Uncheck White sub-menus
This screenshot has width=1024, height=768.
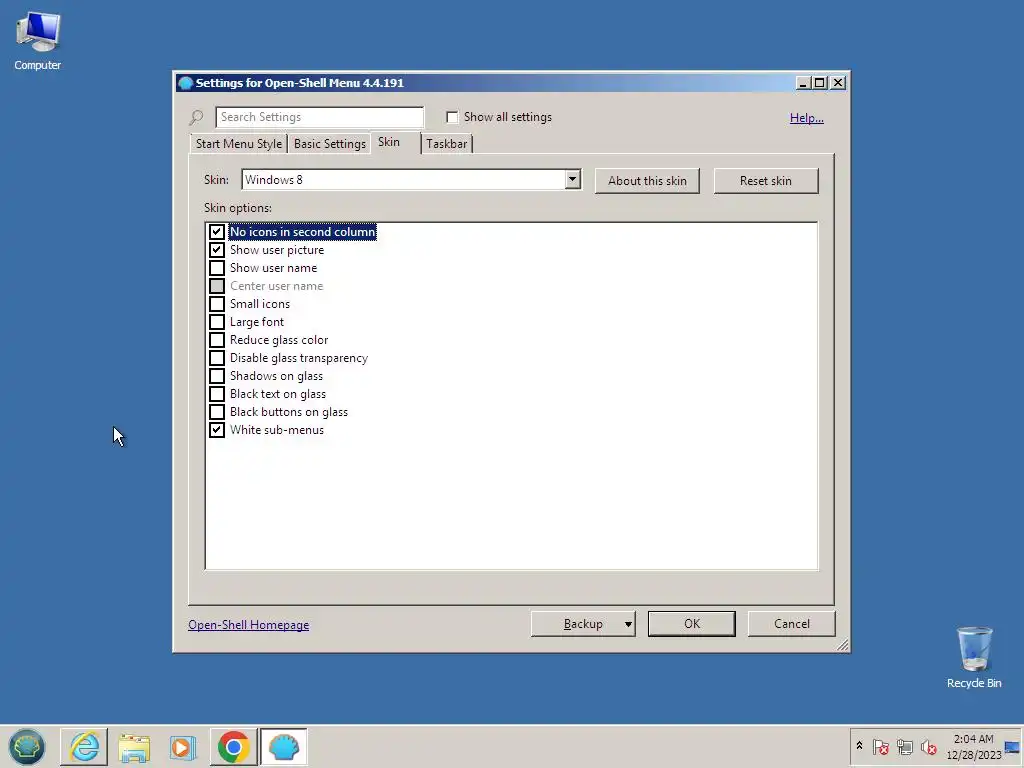217,430
